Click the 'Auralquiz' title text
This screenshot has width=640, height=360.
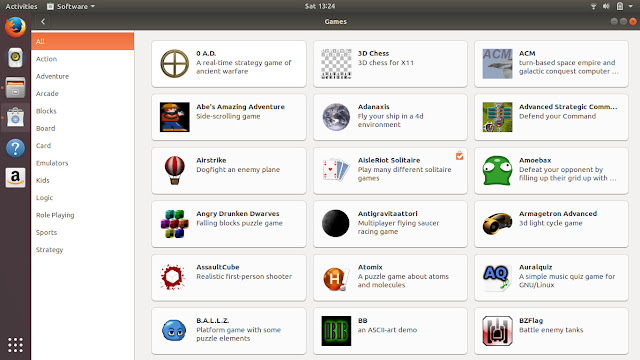(536, 267)
